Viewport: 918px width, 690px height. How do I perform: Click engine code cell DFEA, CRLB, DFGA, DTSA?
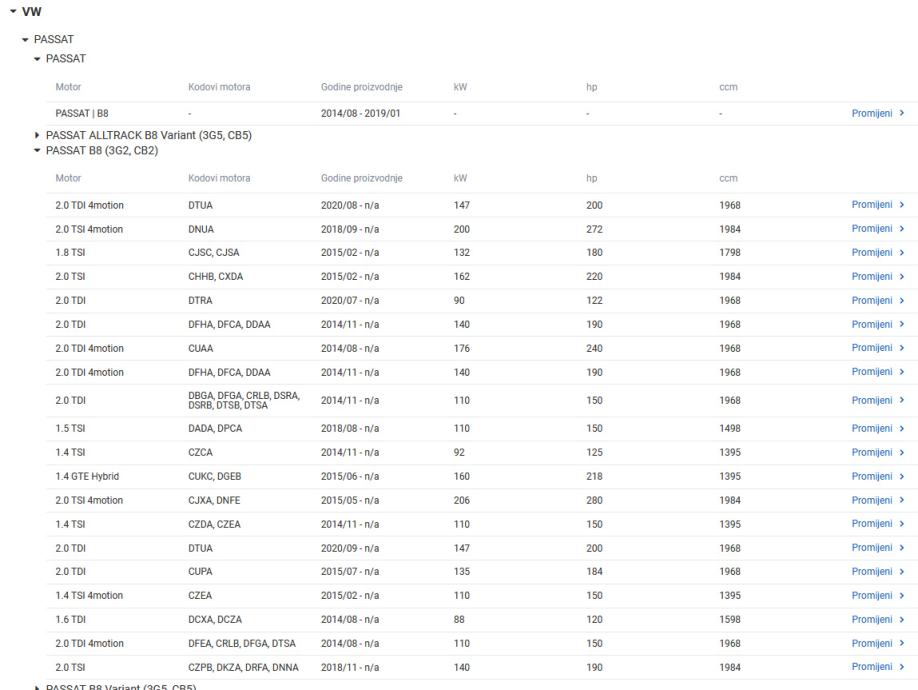pyautogui.click(x=242, y=643)
